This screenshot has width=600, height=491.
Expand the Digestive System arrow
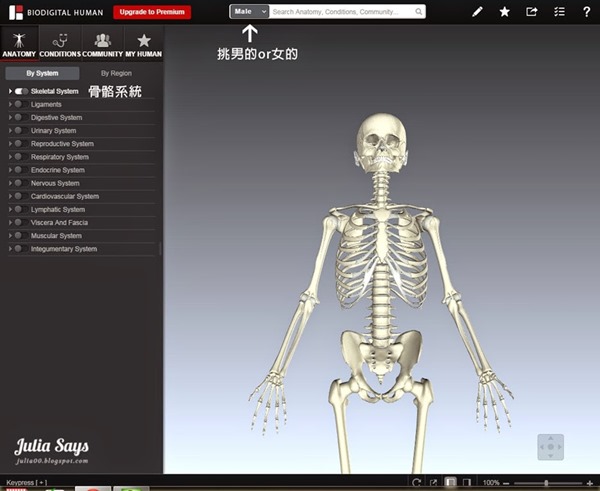10,117
